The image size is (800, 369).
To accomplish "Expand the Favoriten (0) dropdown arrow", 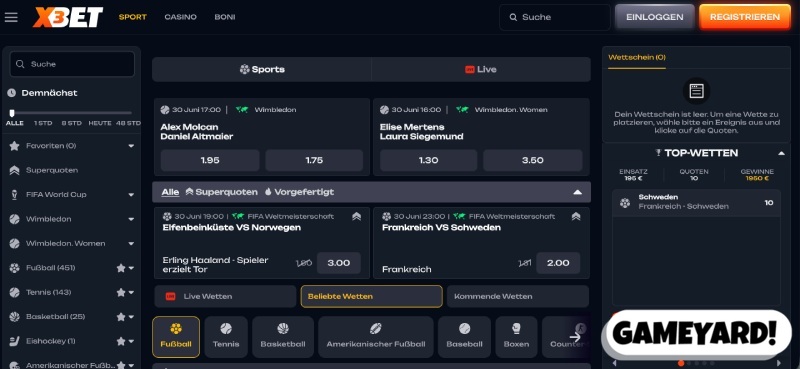I will coord(131,146).
